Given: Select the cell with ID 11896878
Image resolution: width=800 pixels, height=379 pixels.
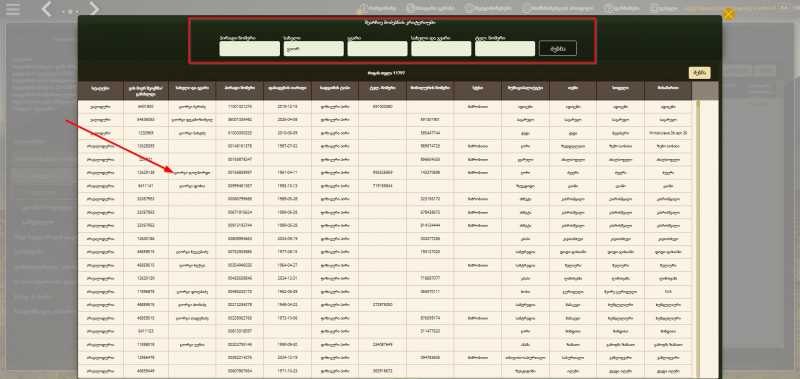Looking at the screenshot, I should (x=145, y=292).
